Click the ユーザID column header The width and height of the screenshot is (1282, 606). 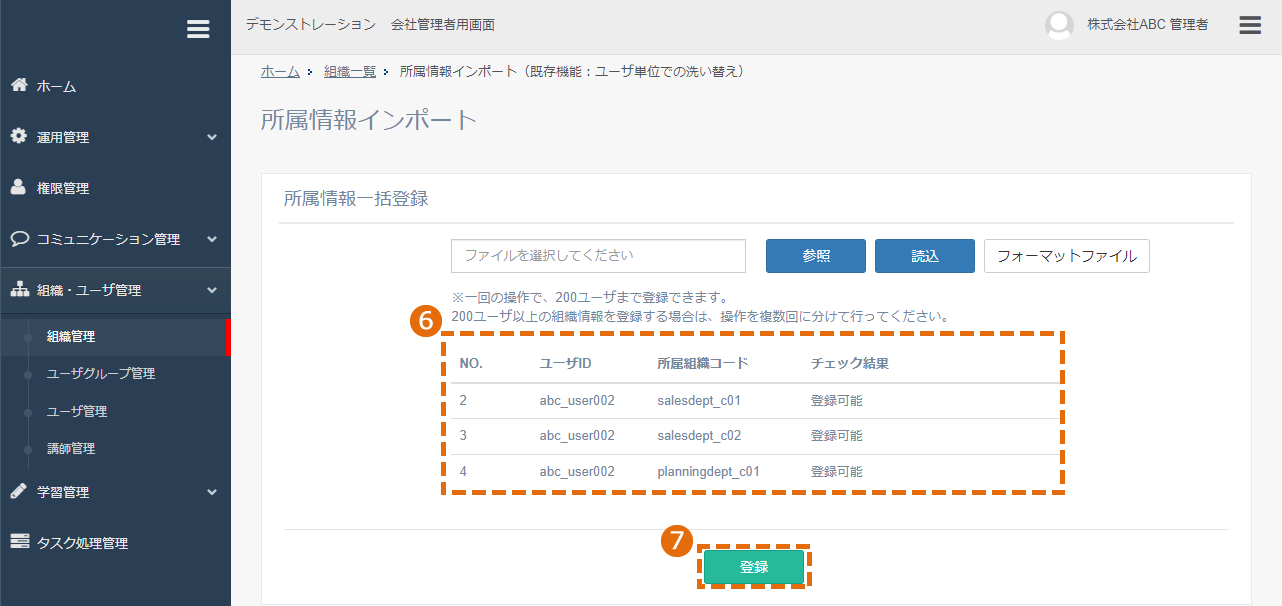point(566,364)
